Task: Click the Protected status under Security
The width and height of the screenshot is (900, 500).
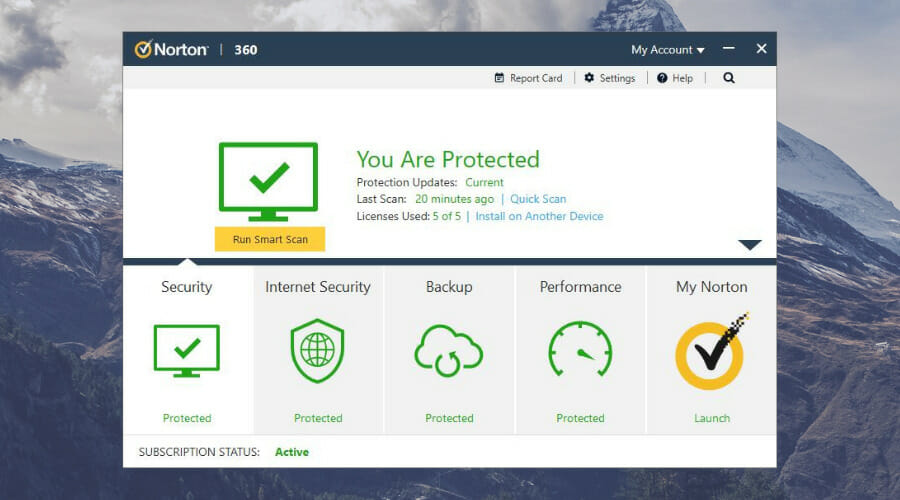Action: [187, 418]
